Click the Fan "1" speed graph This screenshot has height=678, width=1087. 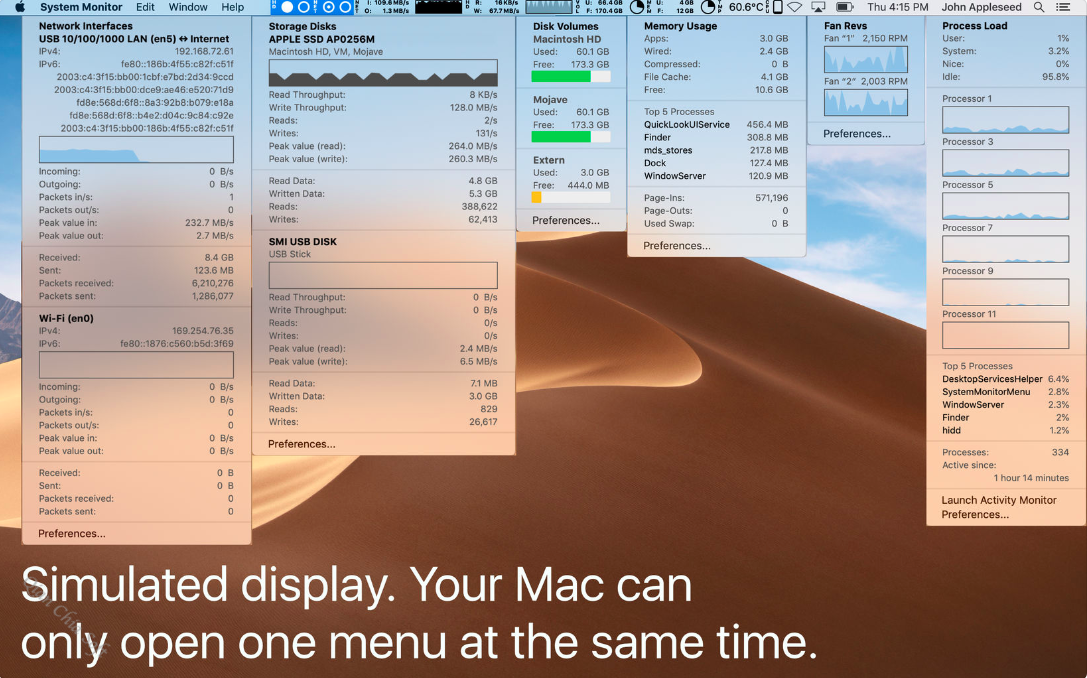pyautogui.click(x=866, y=60)
